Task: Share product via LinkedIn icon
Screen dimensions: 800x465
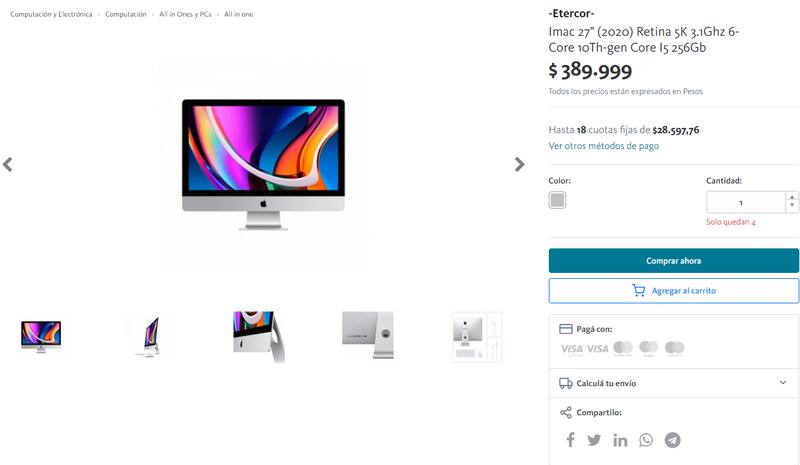Action: [620, 440]
